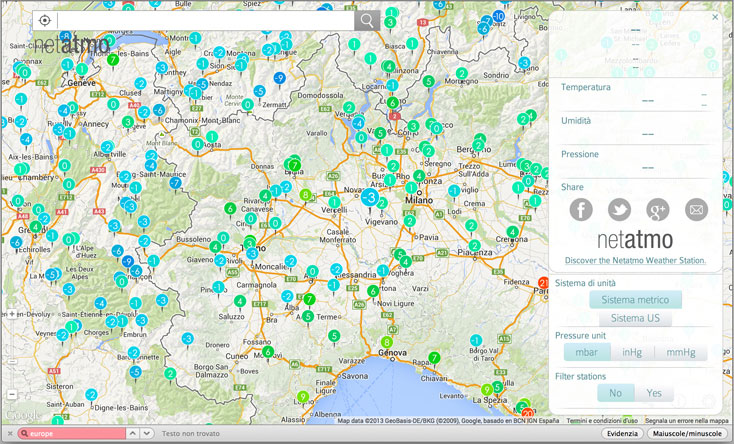
Task: Select Sistema metrico unit system
Action: 635,300
